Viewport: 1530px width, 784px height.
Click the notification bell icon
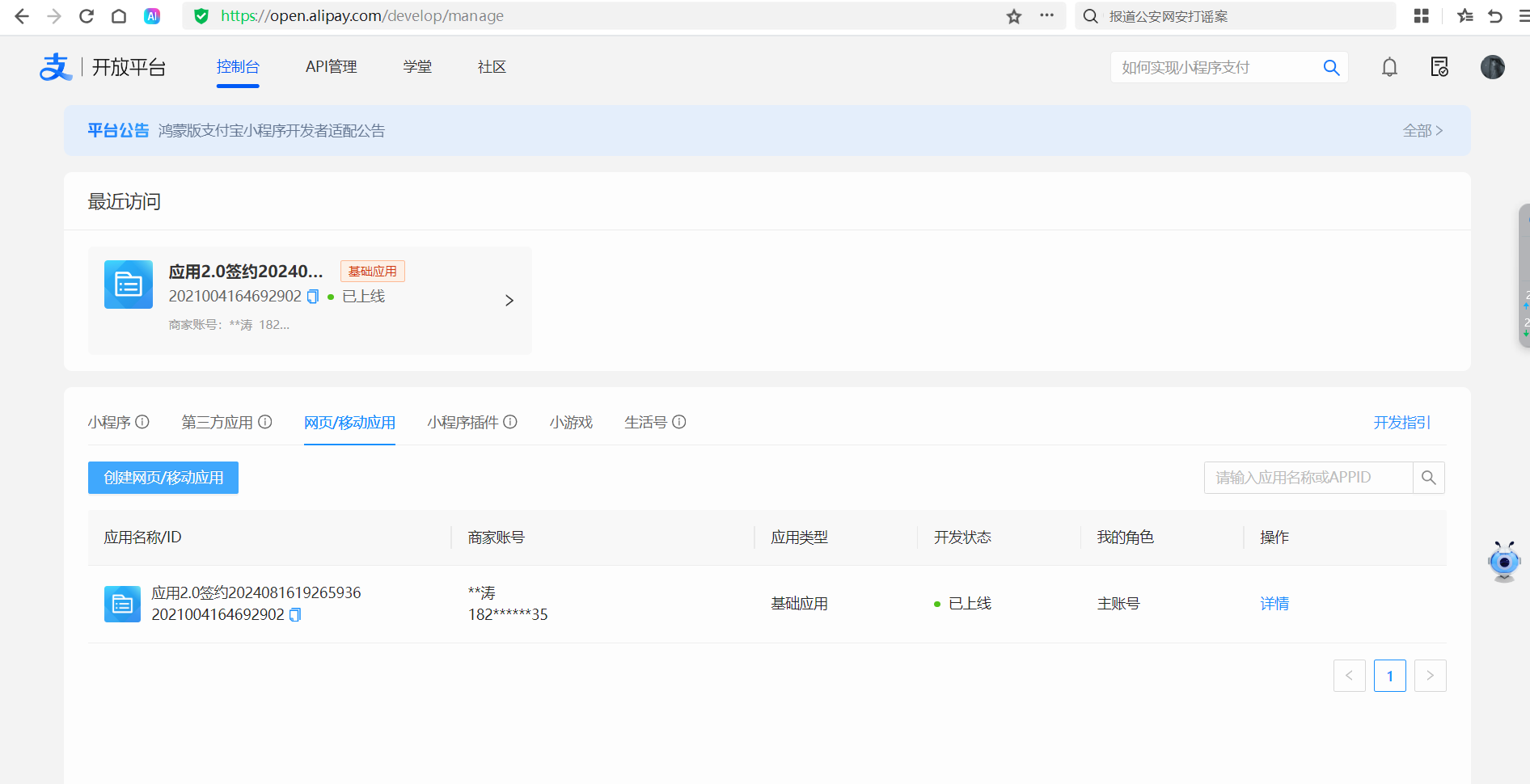1389,67
